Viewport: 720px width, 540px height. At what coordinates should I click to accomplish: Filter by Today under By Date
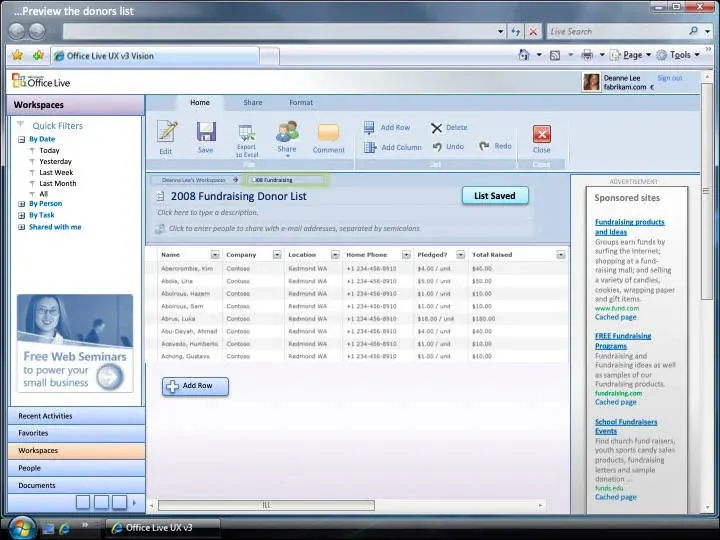[49, 151]
